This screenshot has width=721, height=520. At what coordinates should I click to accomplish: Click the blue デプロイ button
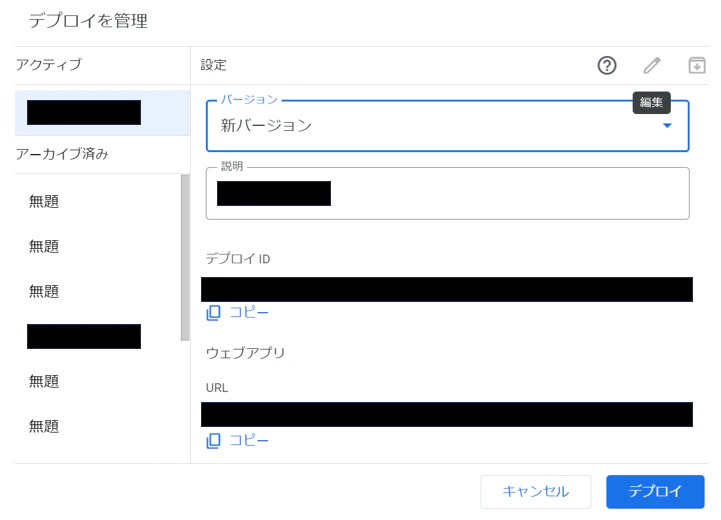tap(655, 491)
